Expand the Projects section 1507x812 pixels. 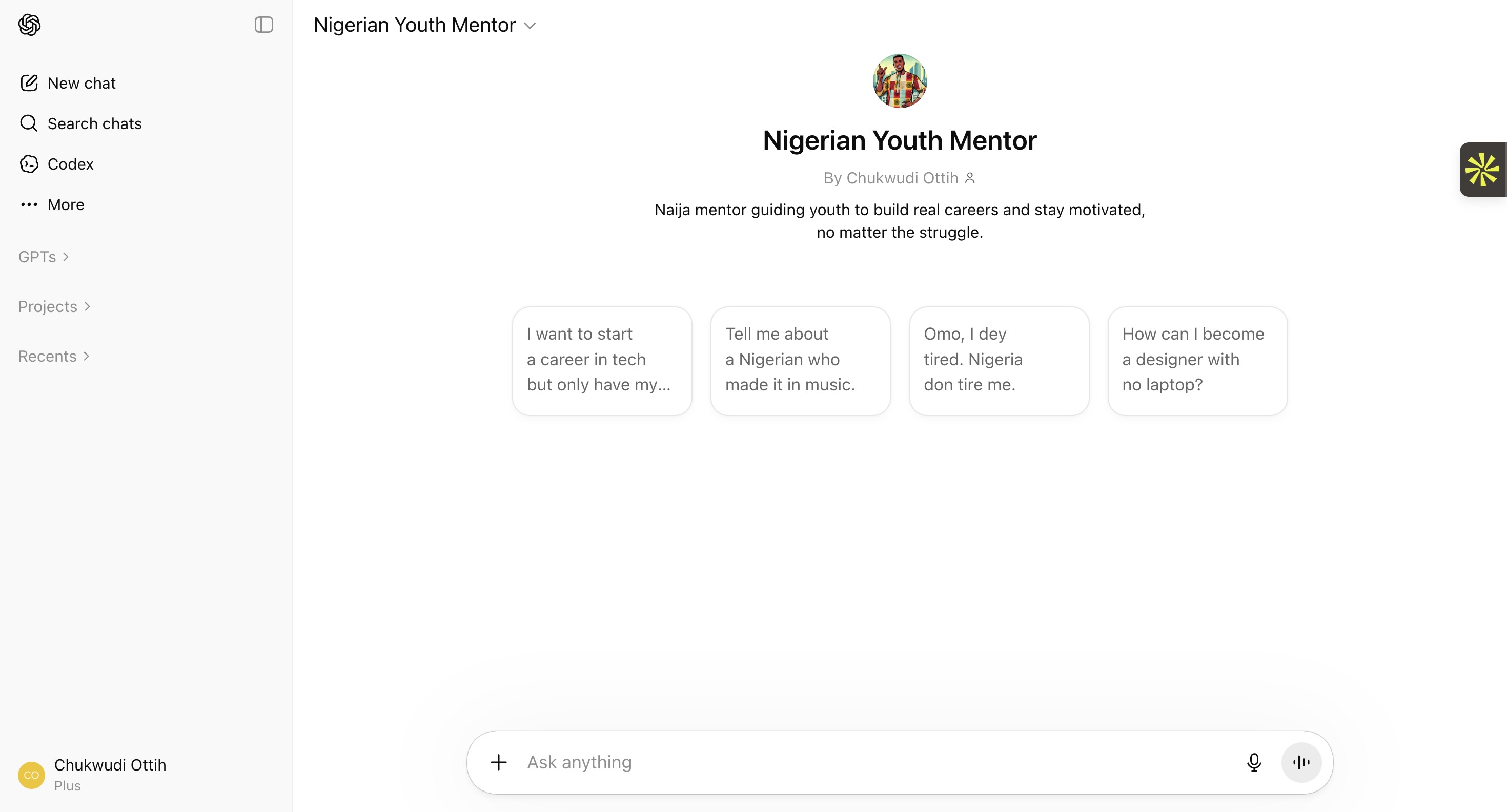54,306
